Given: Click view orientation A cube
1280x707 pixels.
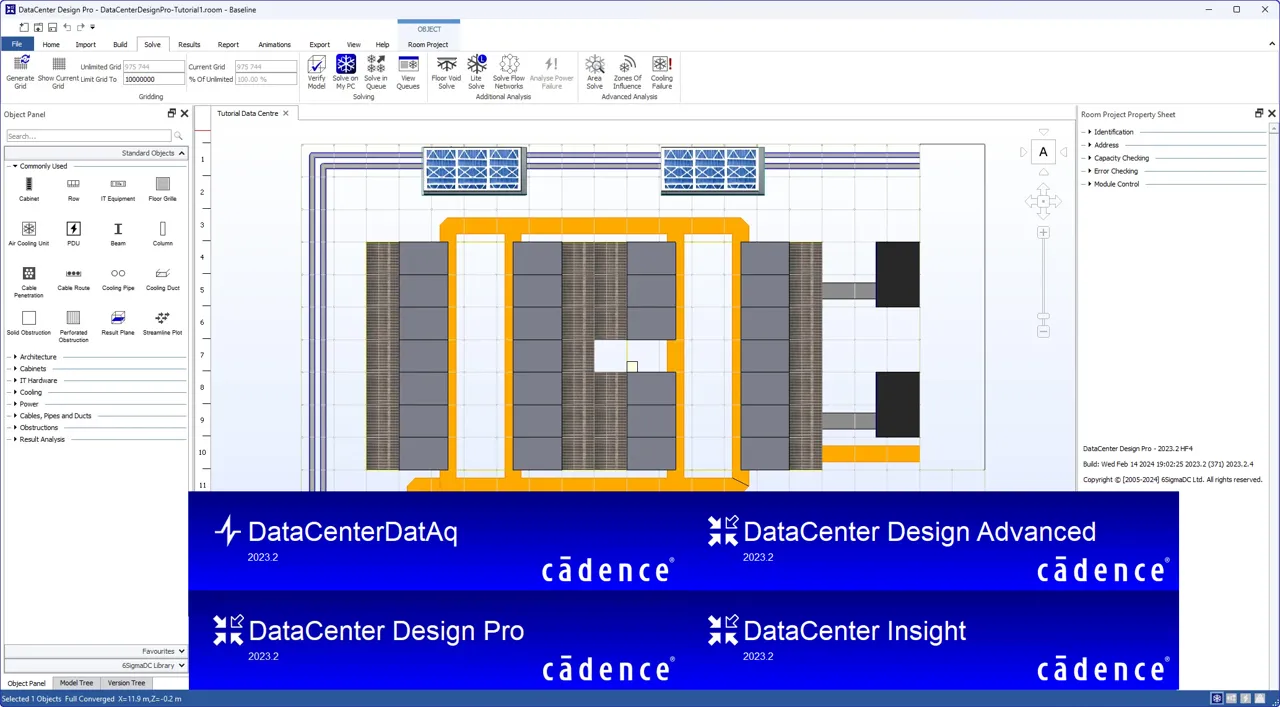Looking at the screenshot, I should [x=1043, y=152].
